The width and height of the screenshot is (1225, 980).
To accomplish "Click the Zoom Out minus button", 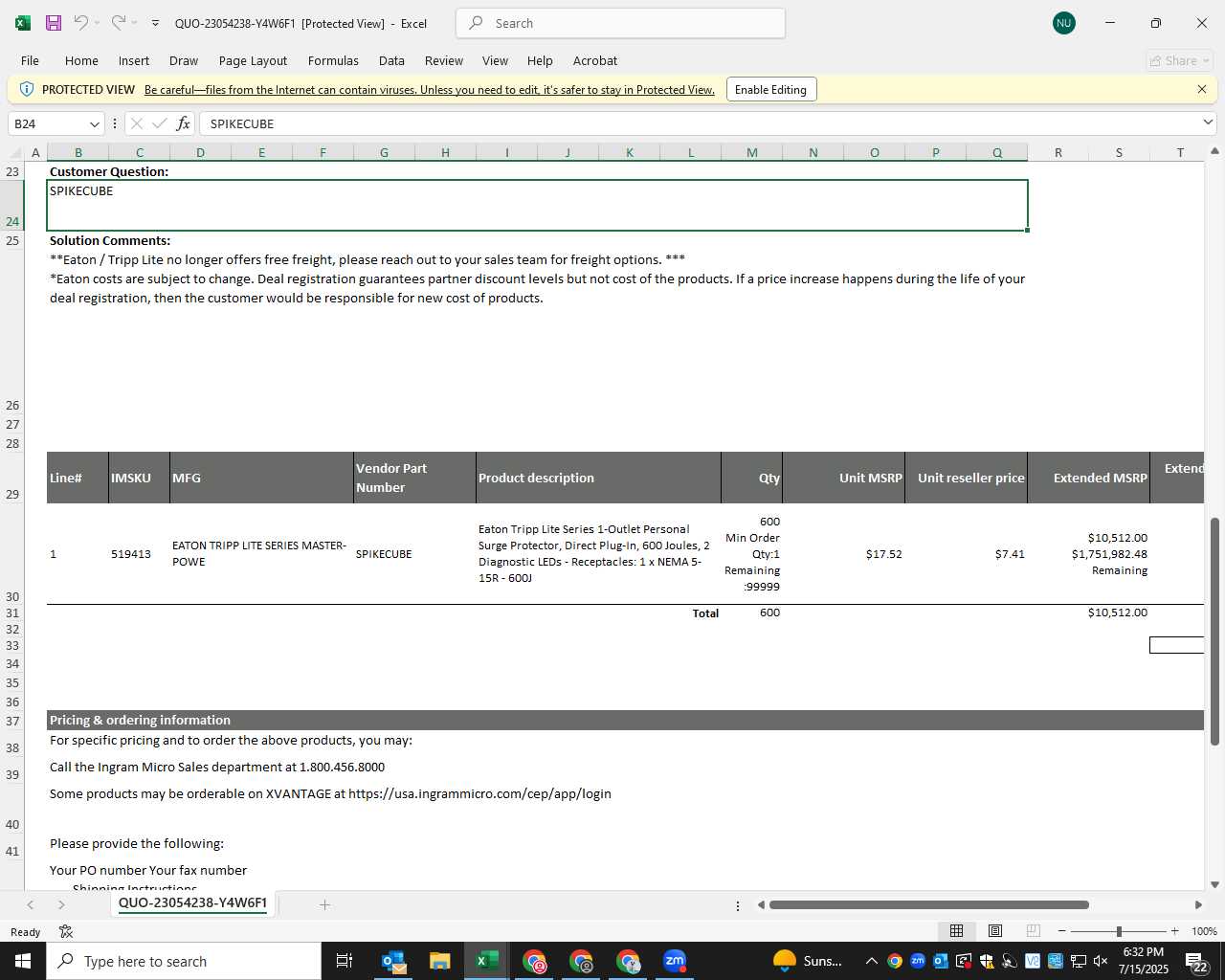I will pos(1061,931).
